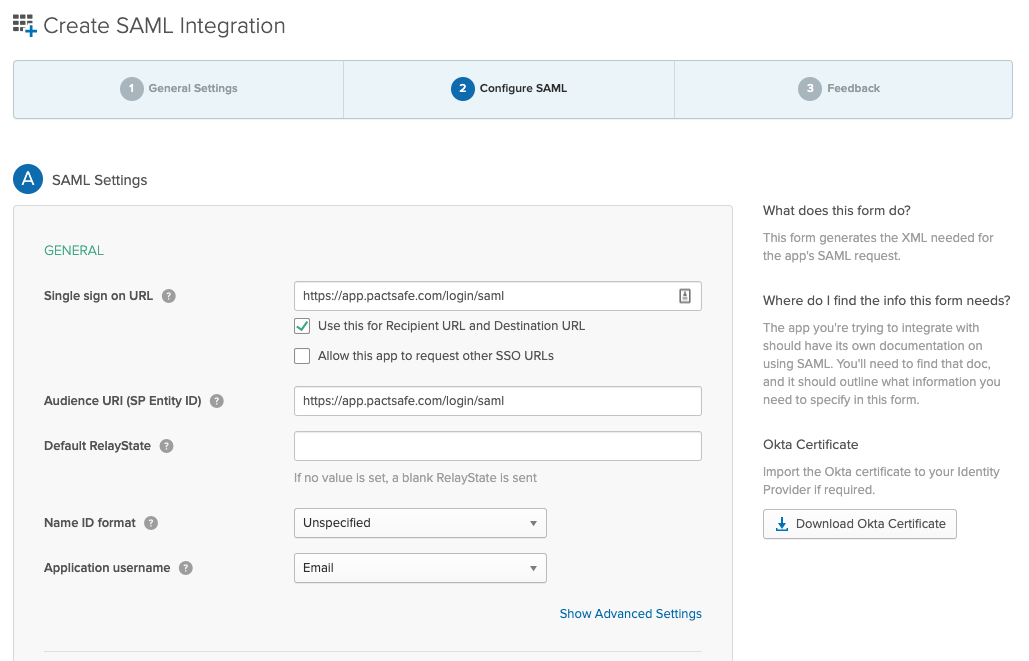Uncheck Use this for Recipient URL and Destination URL
1029x661 pixels.
tap(302, 326)
